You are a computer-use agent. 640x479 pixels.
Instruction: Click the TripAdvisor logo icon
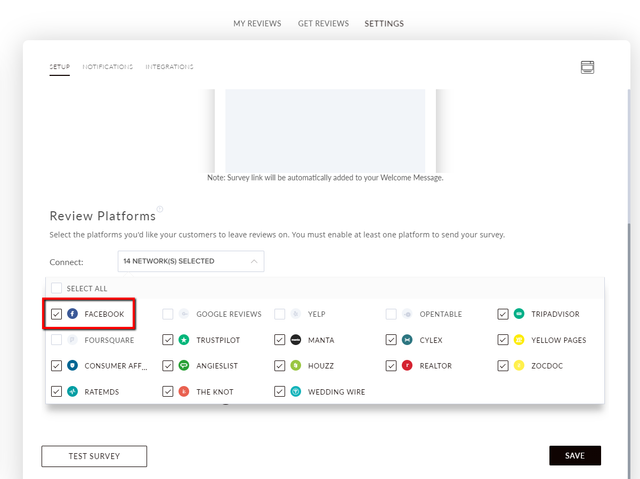pyautogui.click(x=519, y=314)
